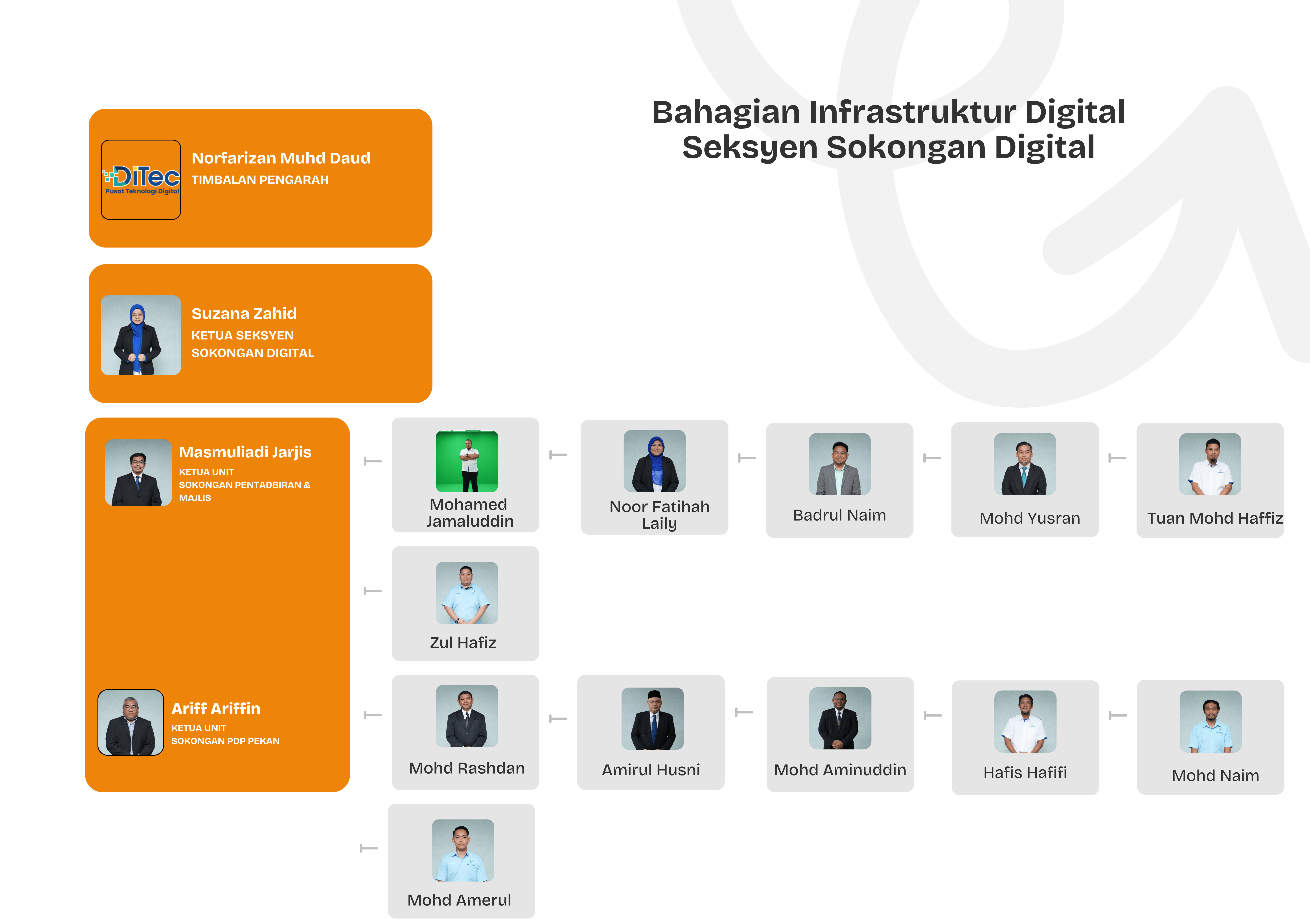Click the Zul Hafiz staff card
Image resolution: width=1310 pixels, height=924 pixels.
[x=465, y=603]
